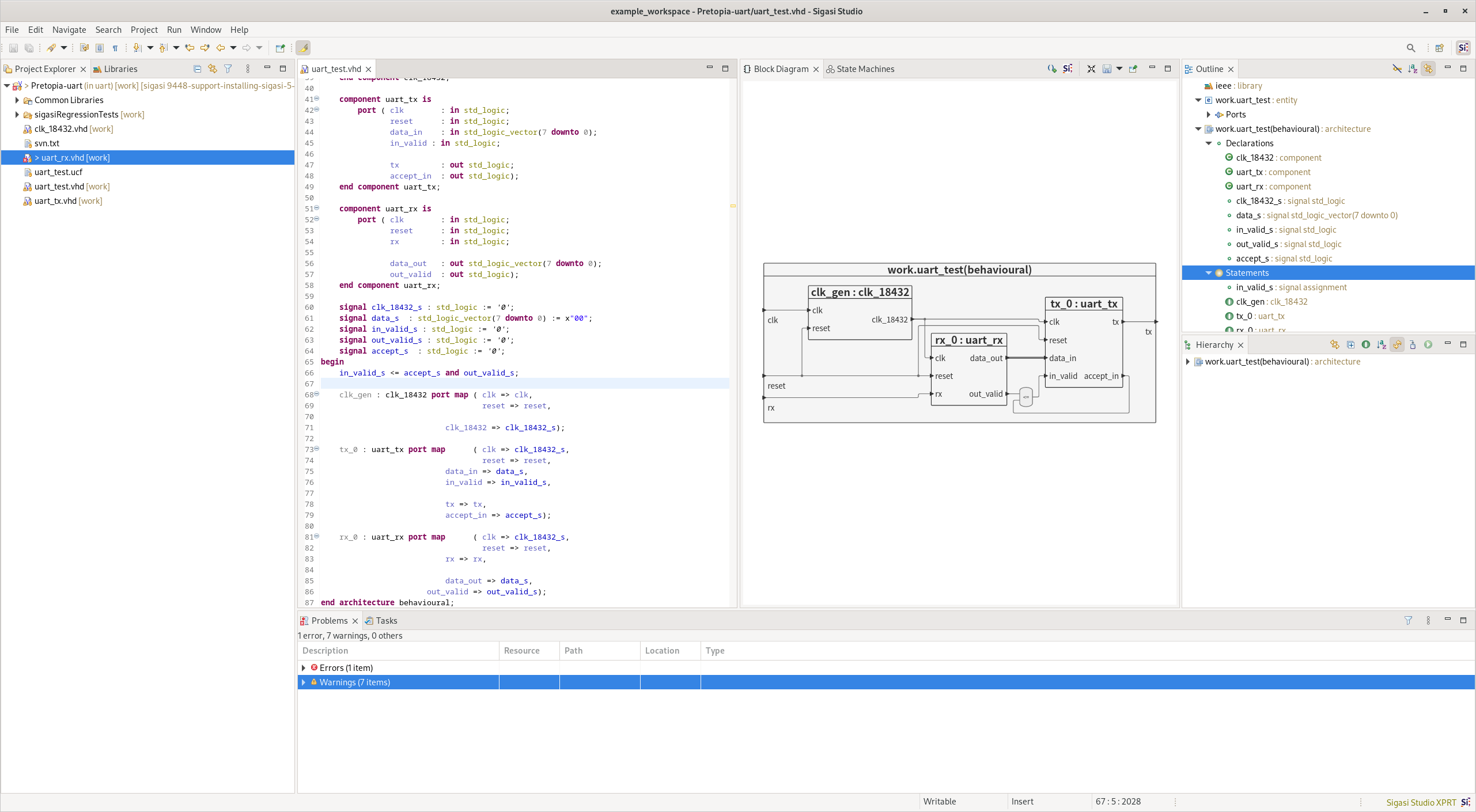Click rx_0 : uart_rx block in diagram

click(x=968, y=370)
